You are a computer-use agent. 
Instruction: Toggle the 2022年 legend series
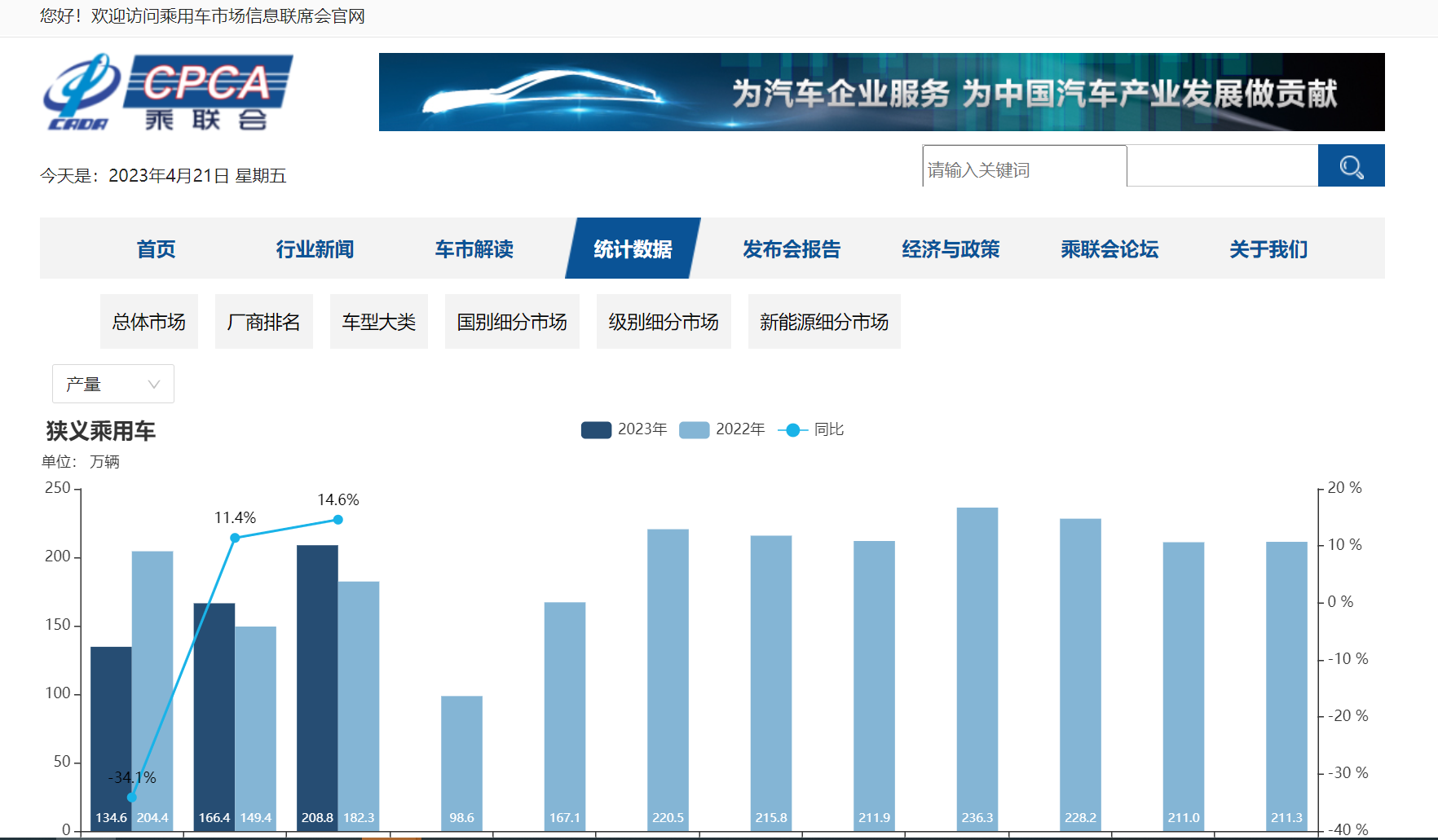coord(722,429)
